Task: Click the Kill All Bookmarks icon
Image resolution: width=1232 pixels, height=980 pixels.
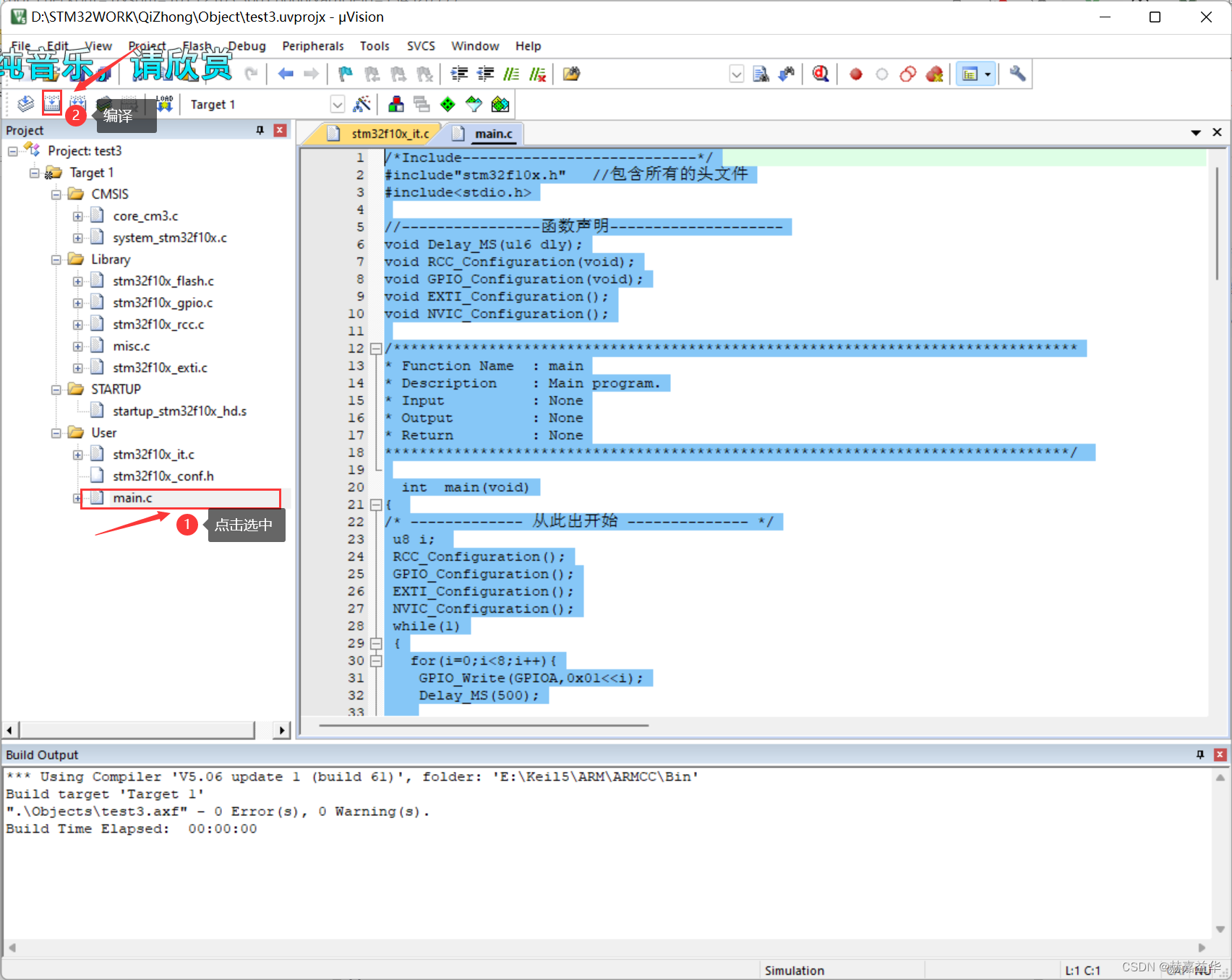Action: [424, 73]
